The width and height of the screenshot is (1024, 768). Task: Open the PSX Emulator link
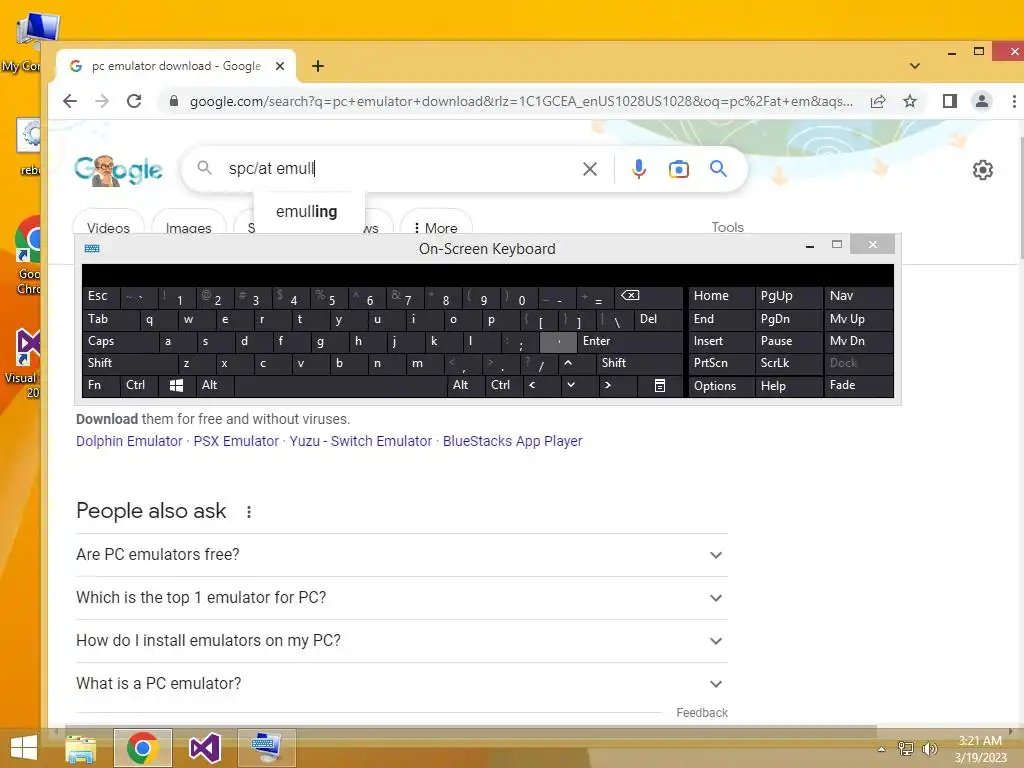236,441
